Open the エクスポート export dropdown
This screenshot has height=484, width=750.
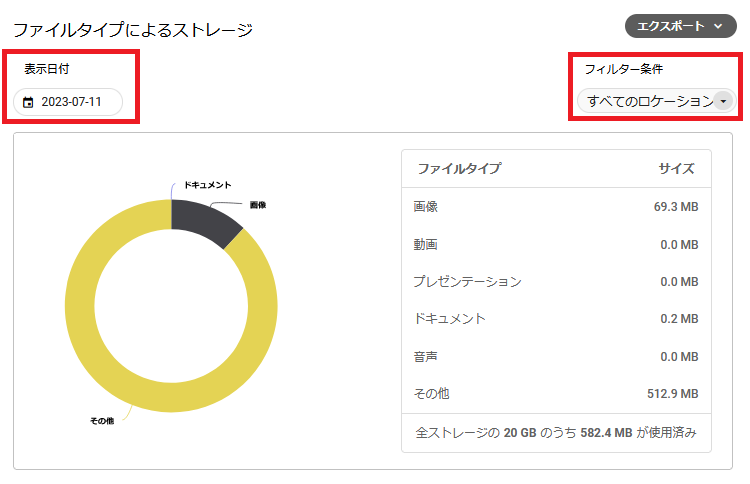pyautogui.click(x=679, y=27)
